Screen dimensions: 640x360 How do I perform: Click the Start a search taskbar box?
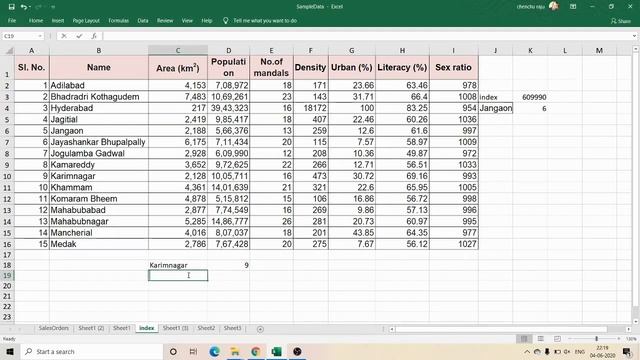point(91,351)
